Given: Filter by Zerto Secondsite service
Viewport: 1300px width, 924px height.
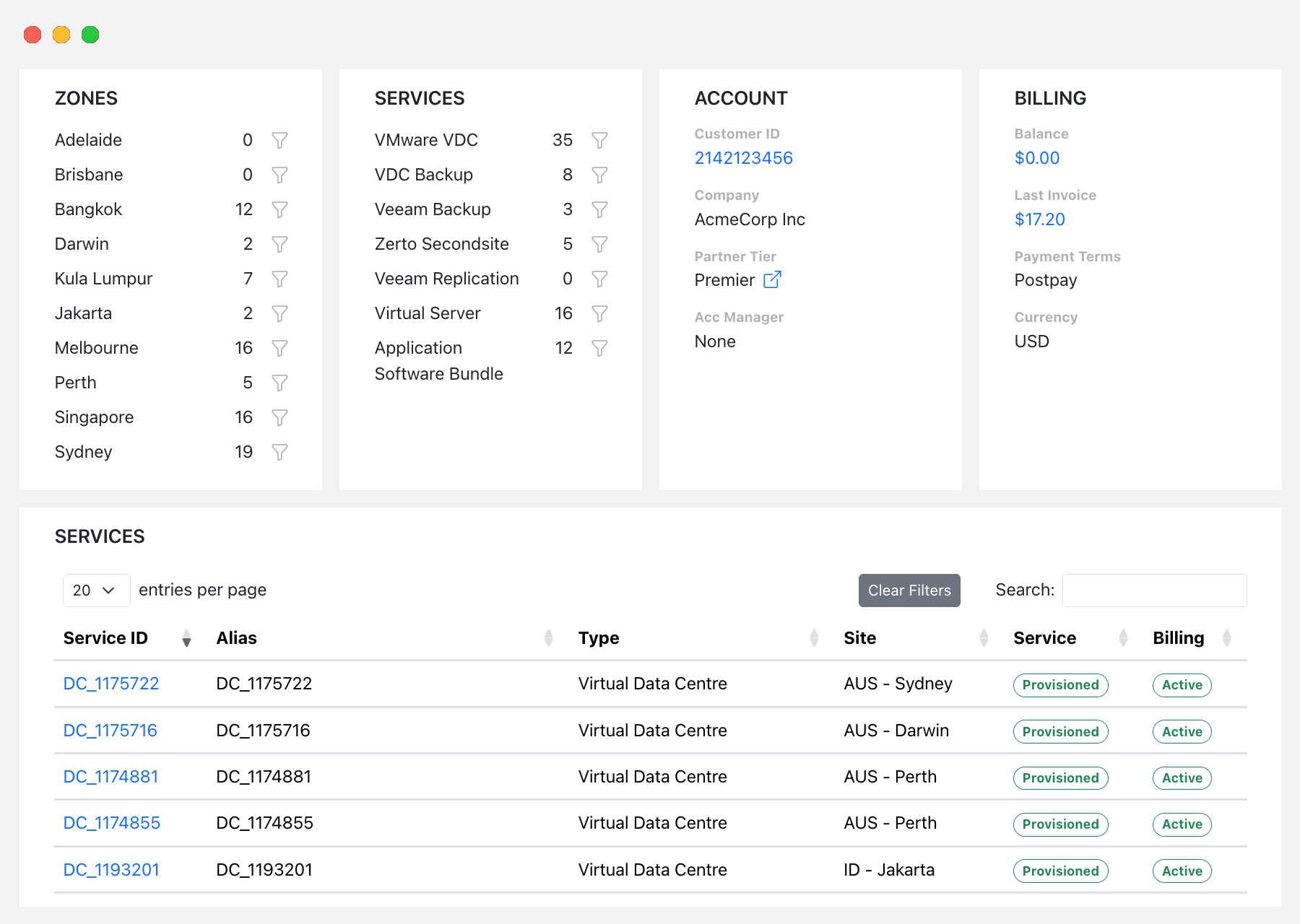Looking at the screenshot, I should (x=599, y=244).
